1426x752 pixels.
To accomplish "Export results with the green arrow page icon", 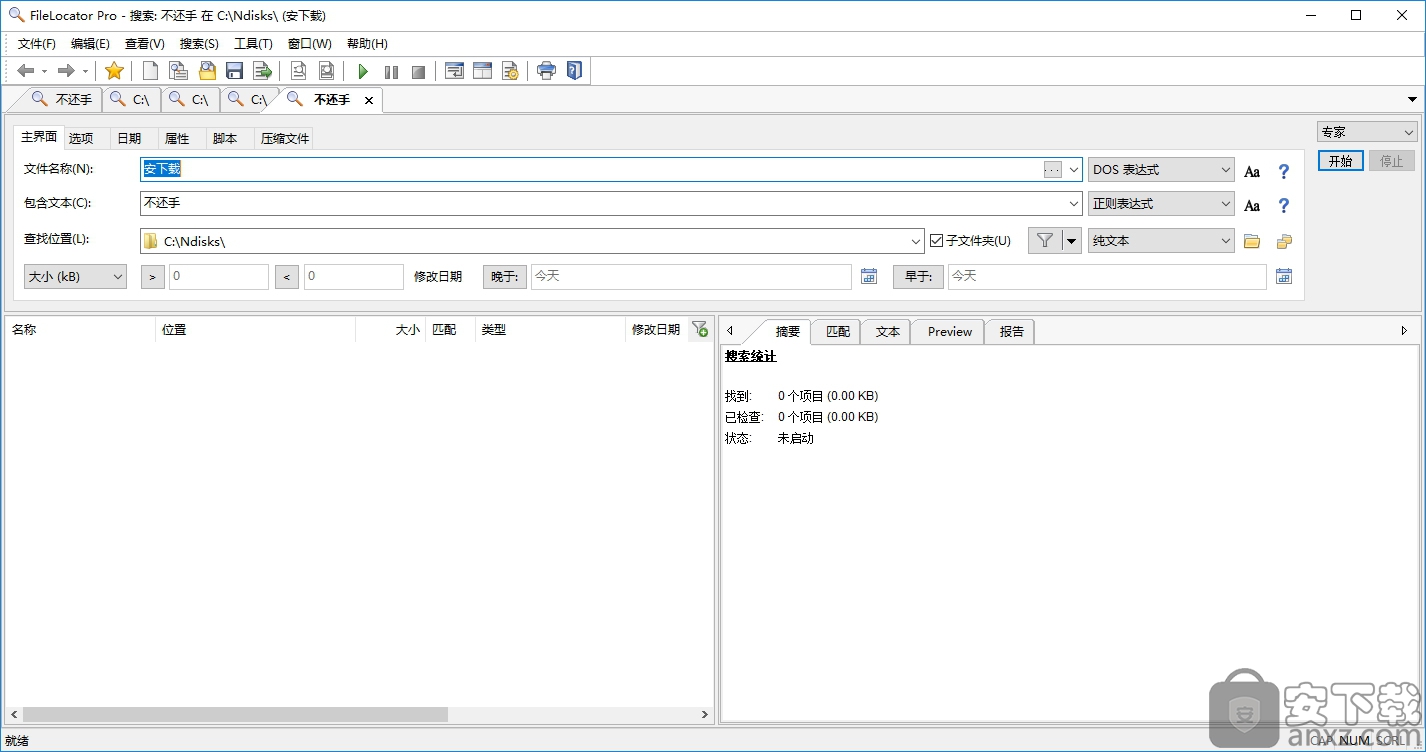I will pos(263,71).
